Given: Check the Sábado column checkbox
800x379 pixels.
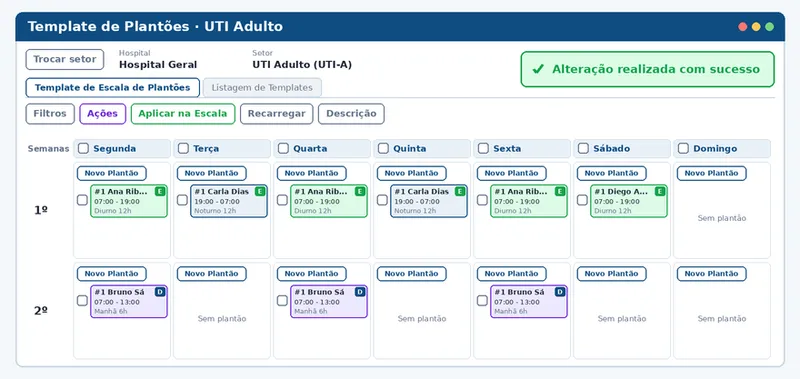Looking at the screenshot, I should tap(583, 148).
